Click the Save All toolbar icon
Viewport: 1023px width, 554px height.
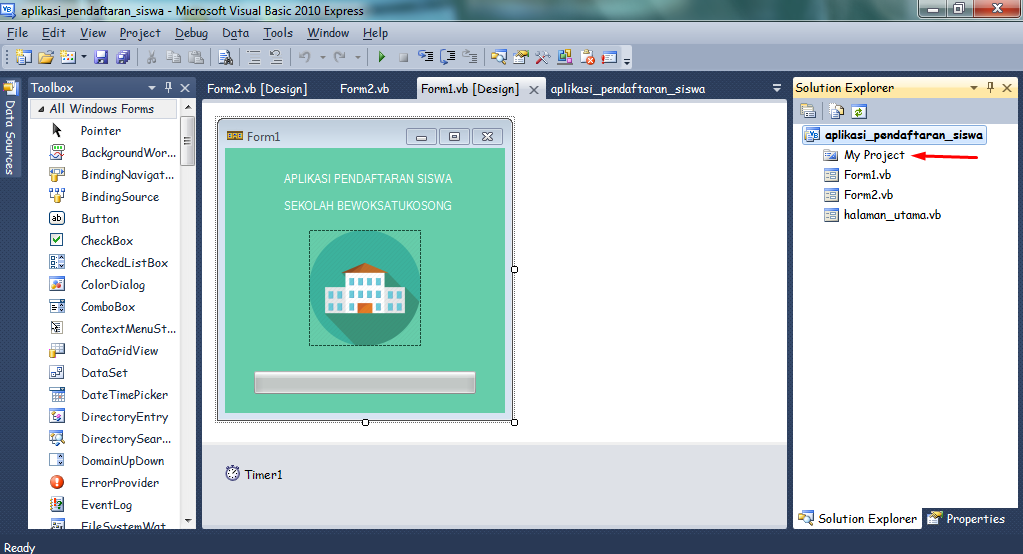coord(123,57)
